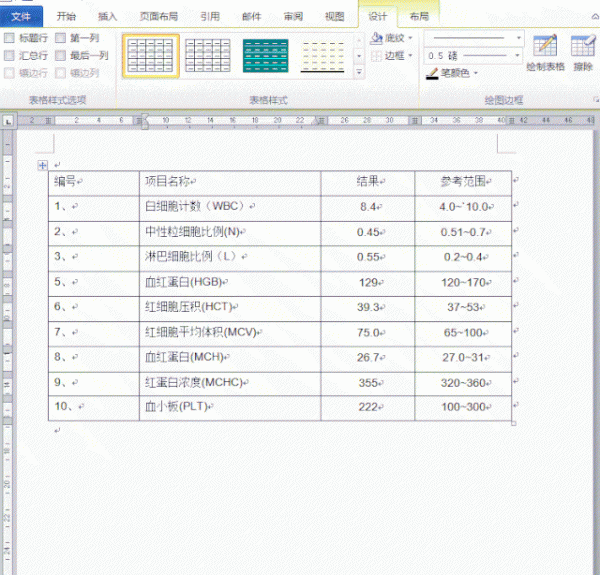The image size is (600, 575).
Task: Apply the teal colored table style
Action: tap(265, 56)
